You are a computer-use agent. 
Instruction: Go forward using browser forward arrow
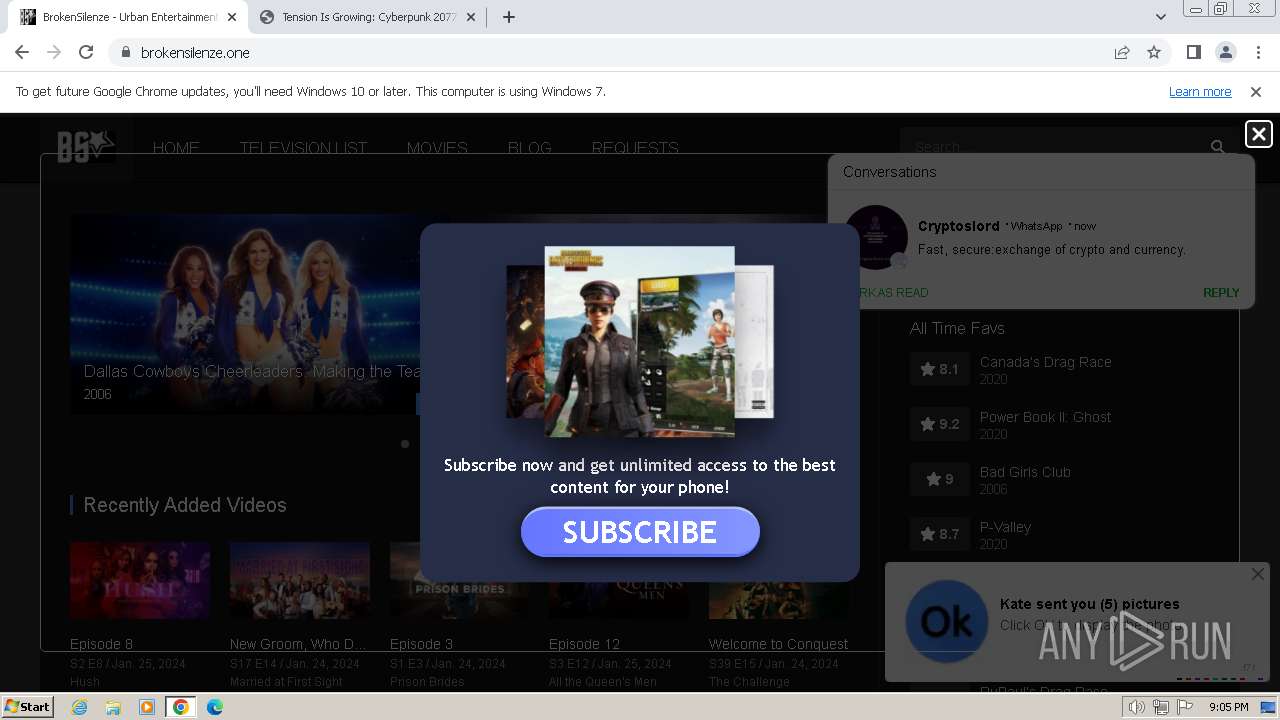pyautogui.click(x=54, y=52)
